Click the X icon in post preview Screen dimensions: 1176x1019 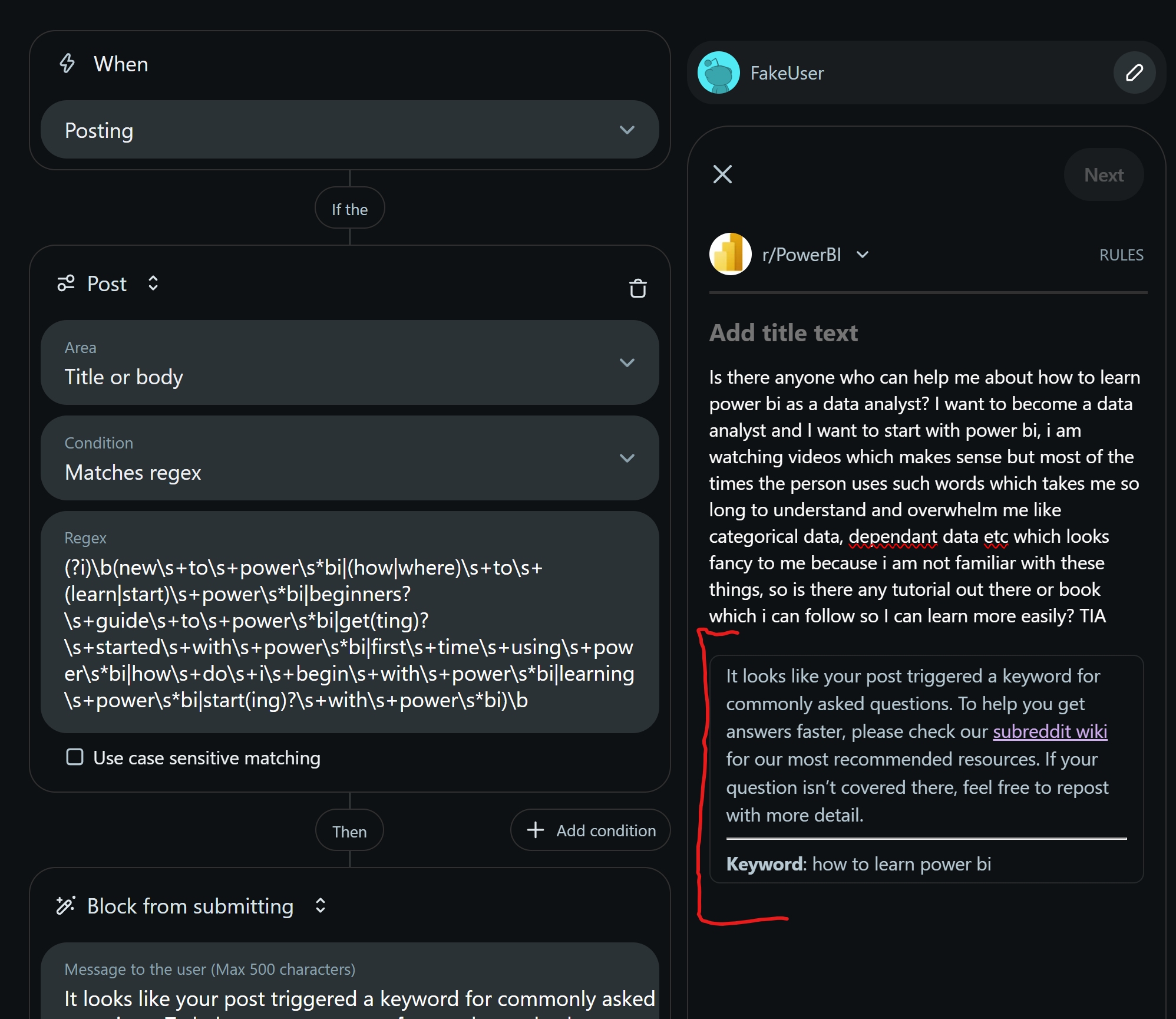[x=722, y=174]
